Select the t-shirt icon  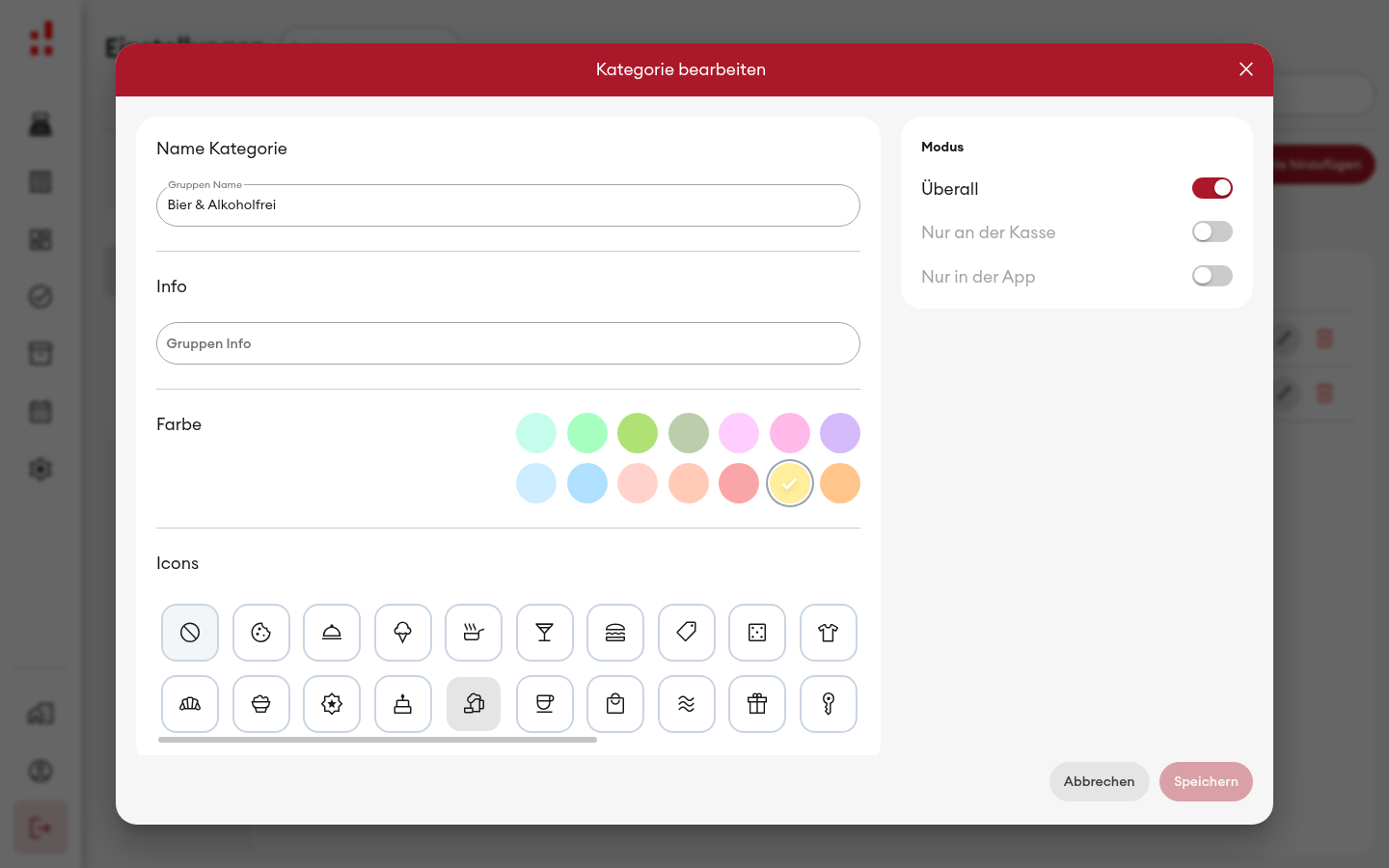tap(829, 633)
